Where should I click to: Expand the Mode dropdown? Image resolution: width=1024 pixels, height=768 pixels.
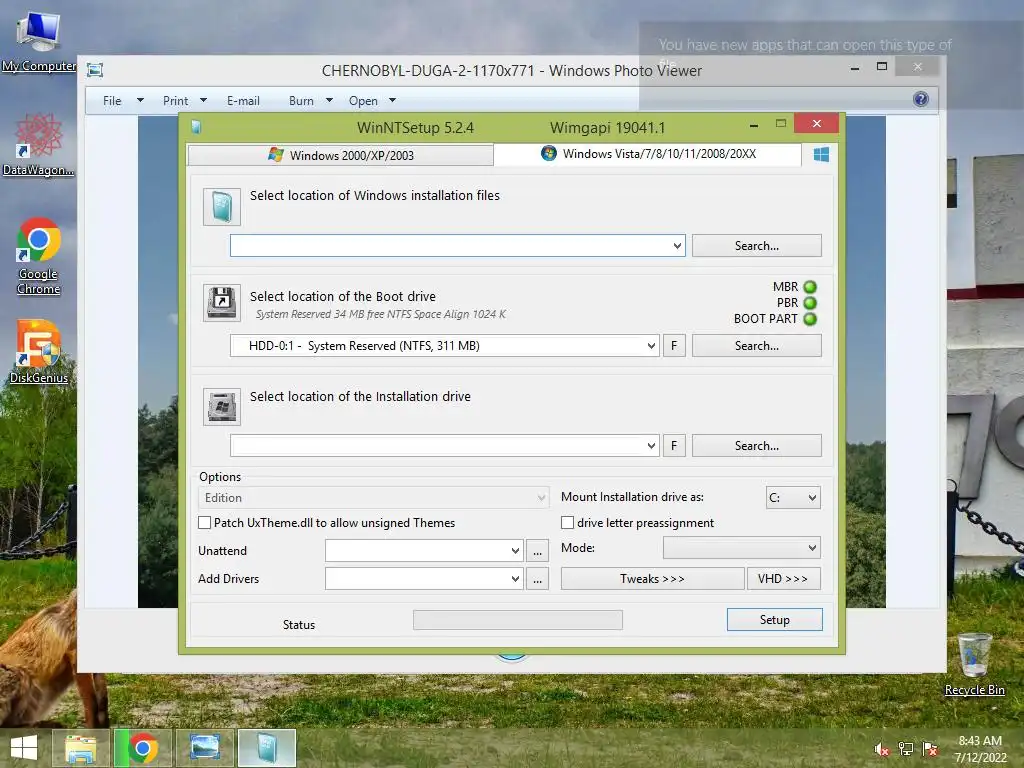742,548
